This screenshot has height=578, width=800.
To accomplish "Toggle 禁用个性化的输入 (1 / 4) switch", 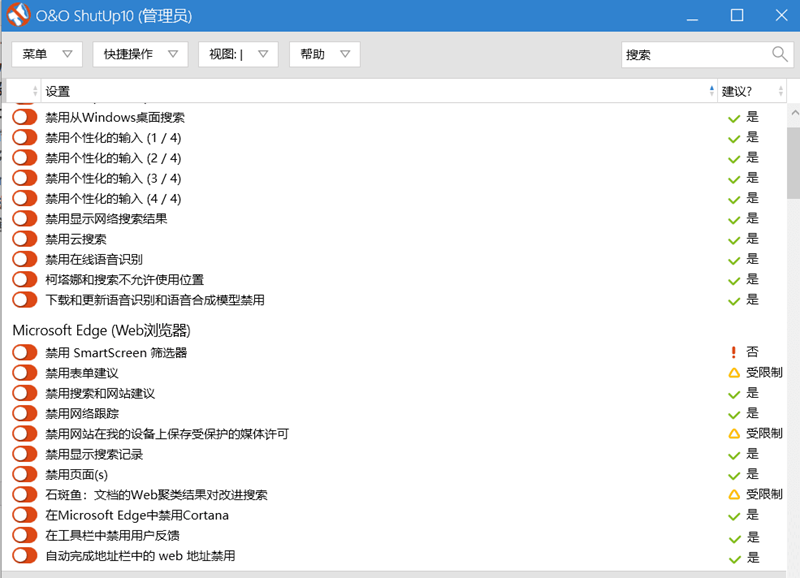I will click(x=24, y=138).
